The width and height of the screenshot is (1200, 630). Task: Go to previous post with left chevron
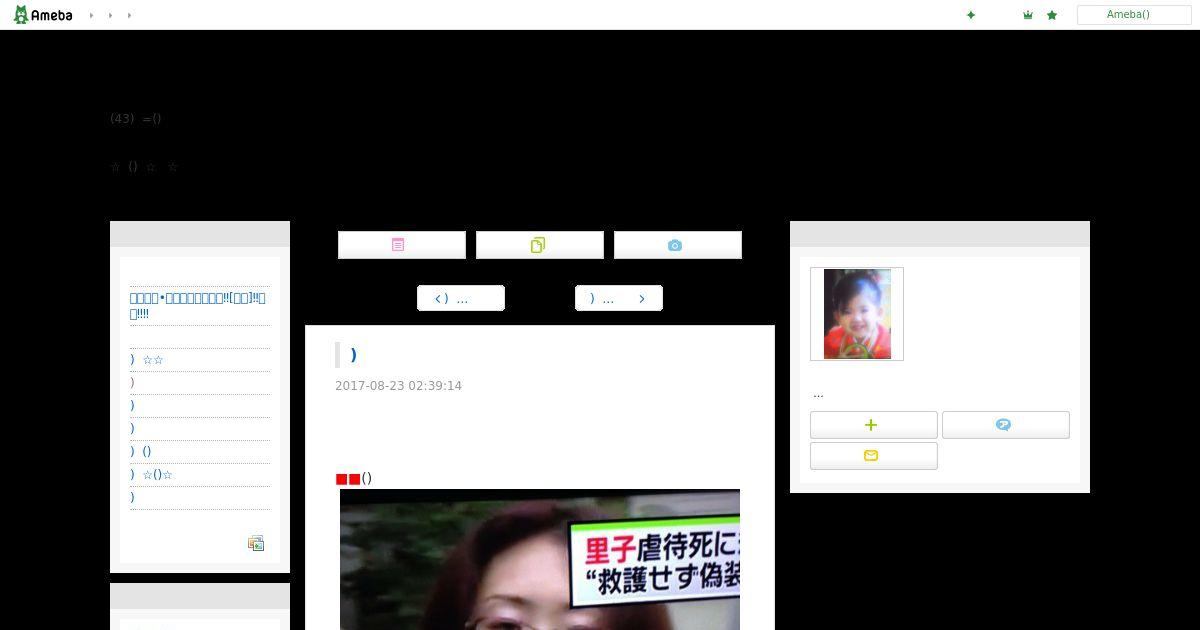[461, 298]
